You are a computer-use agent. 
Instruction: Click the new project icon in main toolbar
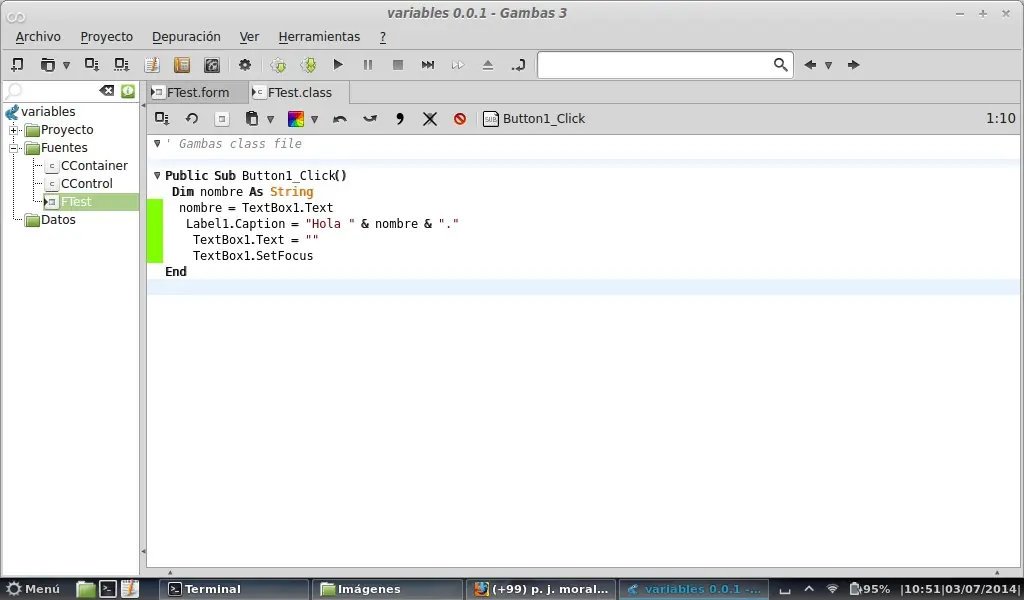[x=18, y=65]
